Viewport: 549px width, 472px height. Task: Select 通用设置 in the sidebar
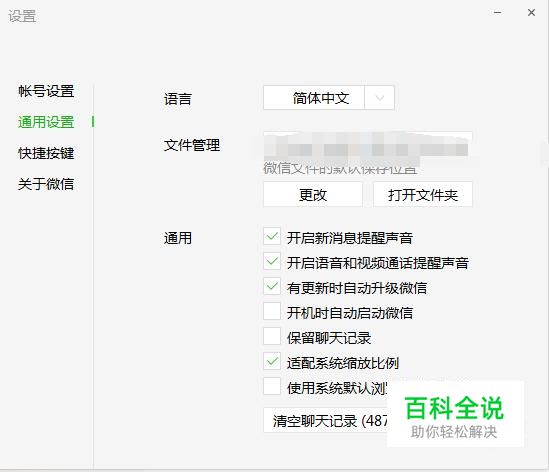(46, 122)
